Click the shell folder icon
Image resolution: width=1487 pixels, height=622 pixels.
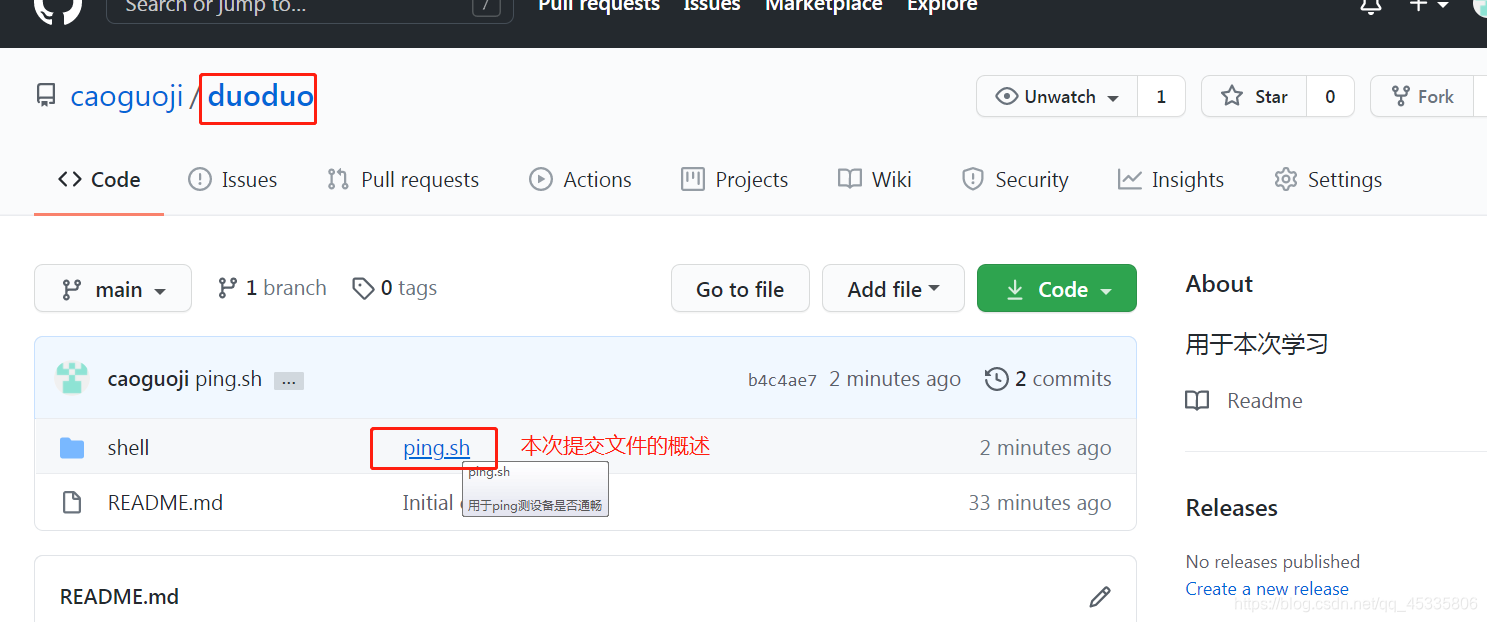(72, 447)
